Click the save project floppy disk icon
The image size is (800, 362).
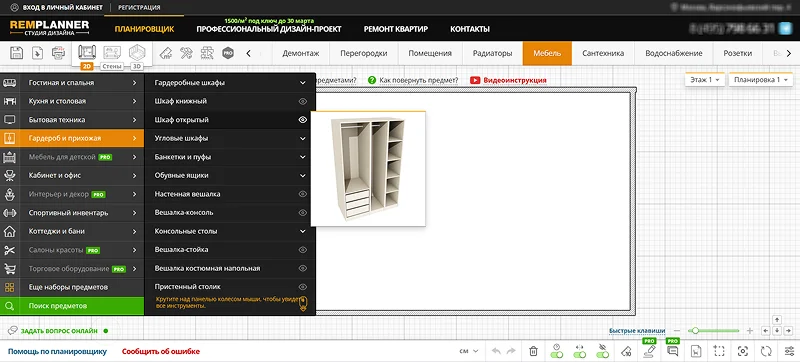[16, 53]
